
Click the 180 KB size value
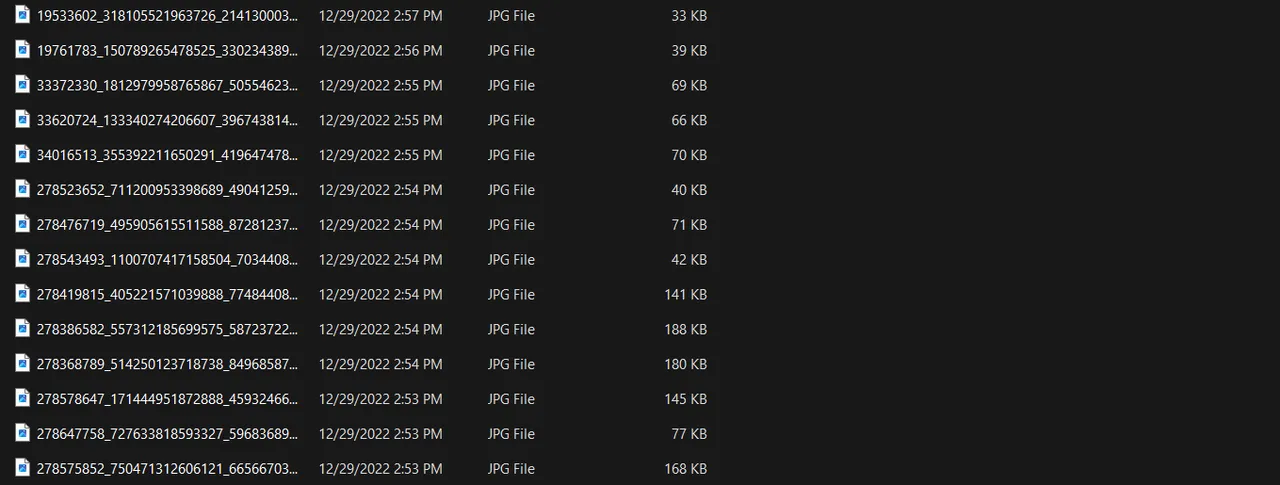(x=685, y=365)
